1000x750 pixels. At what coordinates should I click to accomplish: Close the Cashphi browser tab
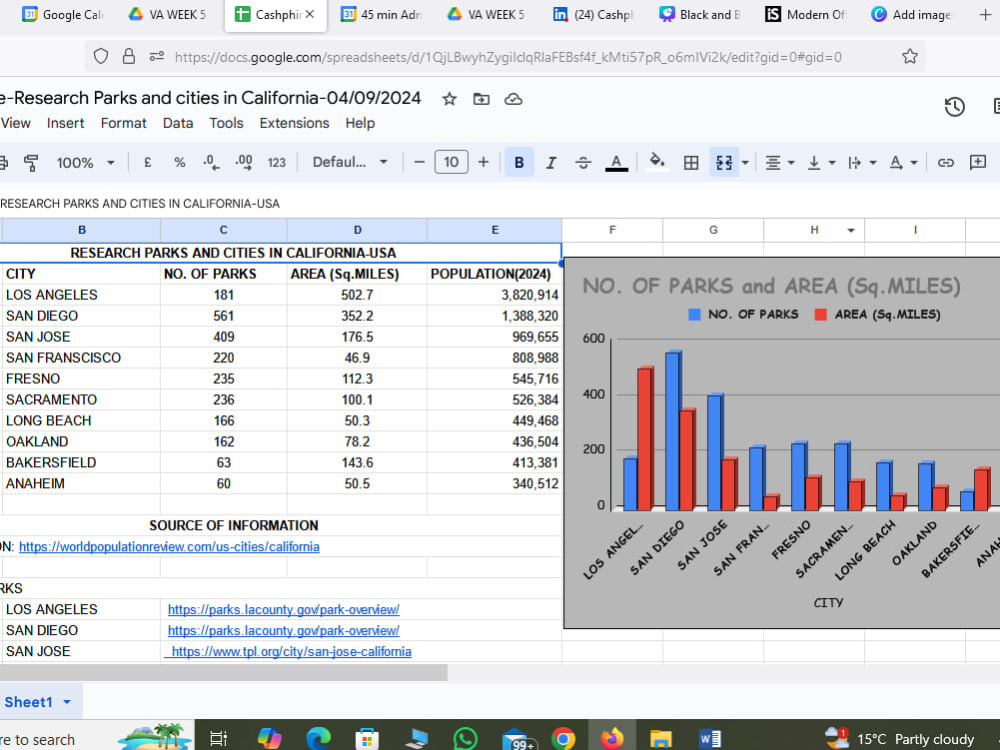tap(310, 14)
